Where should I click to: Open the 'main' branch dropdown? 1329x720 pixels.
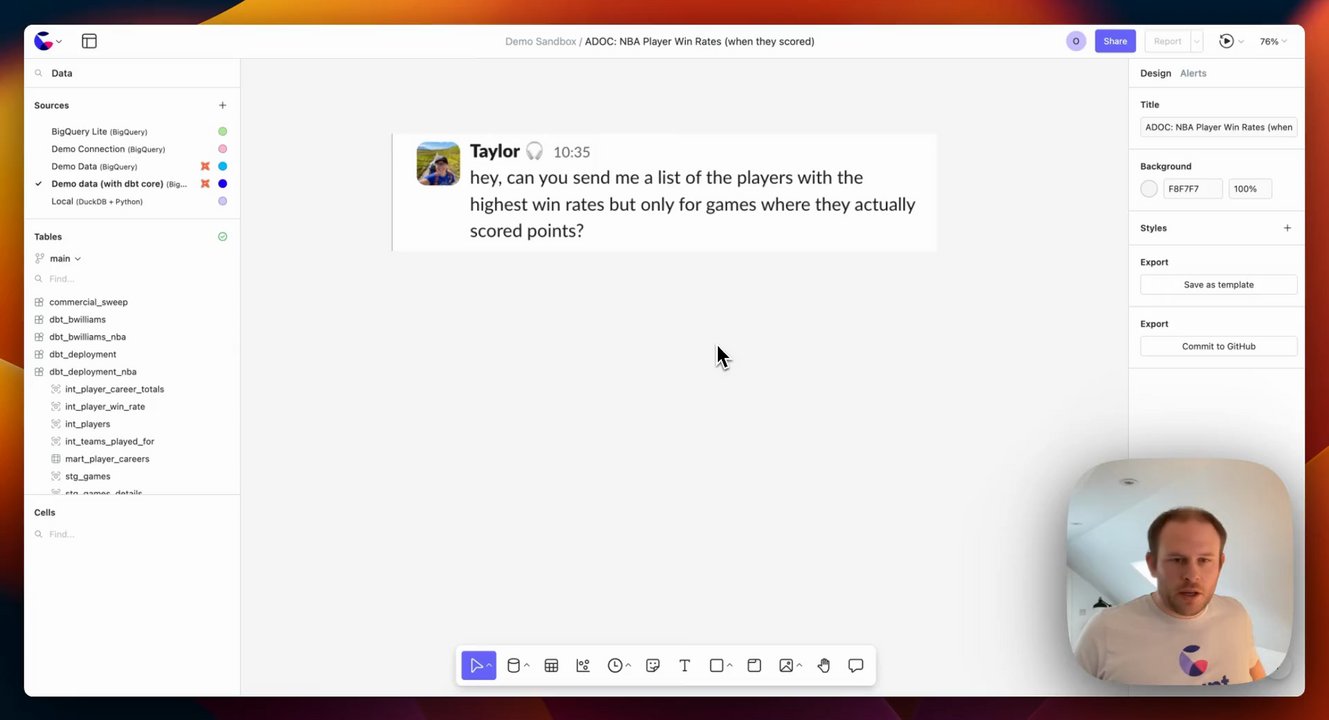[x=65, y=258]
